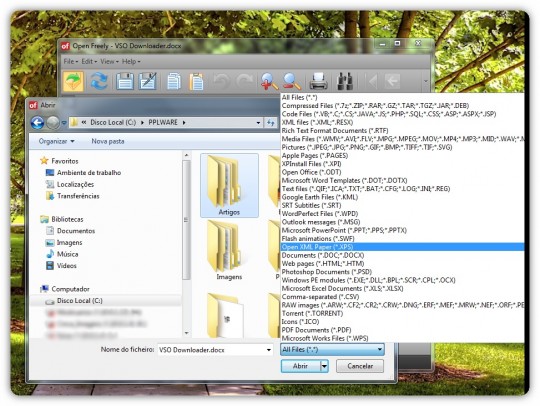Choose Compressed Files filter option
Image resolution: width=540 pixels, height=406 pixels.
(402, 106)
